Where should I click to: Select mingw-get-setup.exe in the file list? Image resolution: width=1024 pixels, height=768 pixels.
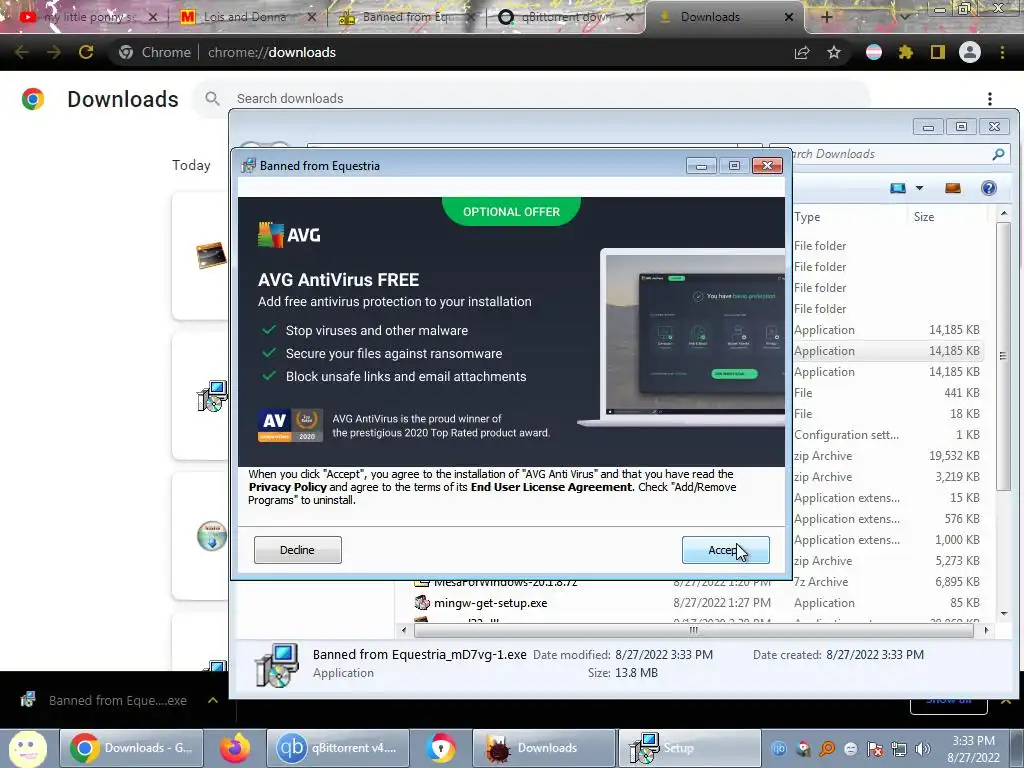point(490,603)
